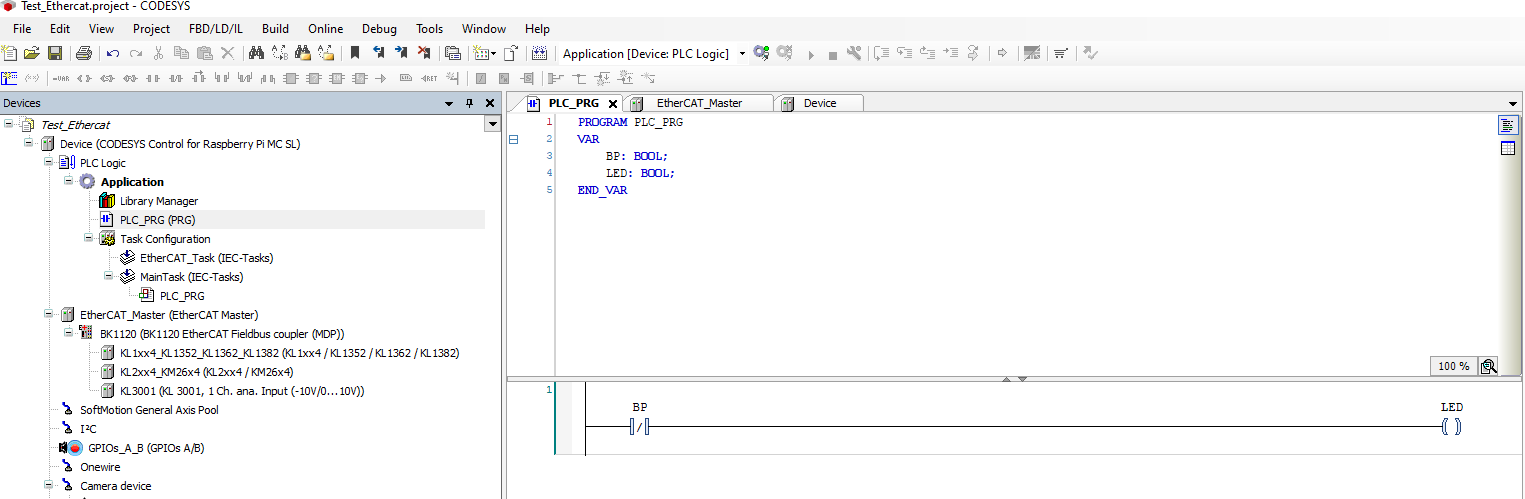
Task: Toggle auto-hide pin on Devices panel
Action: [469, 103]
